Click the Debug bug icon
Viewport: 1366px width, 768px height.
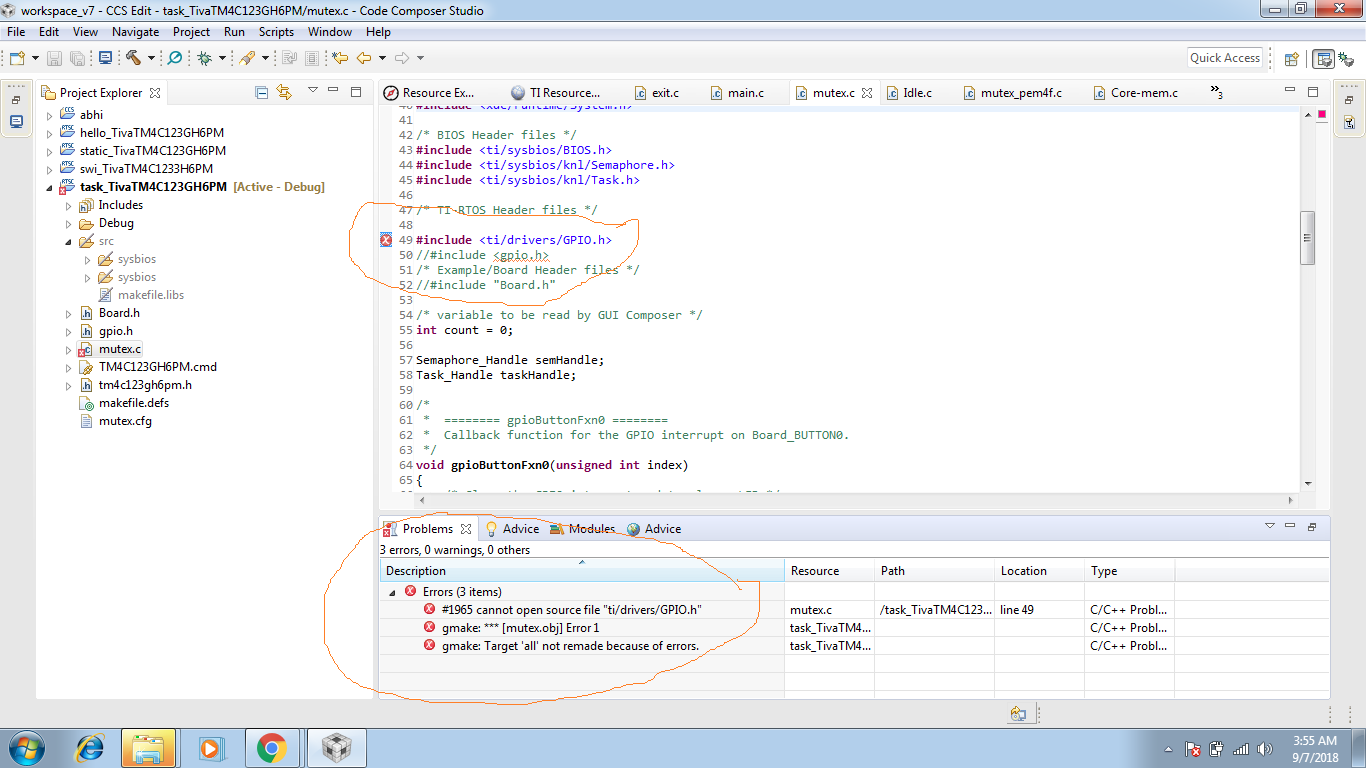[204, 58]
